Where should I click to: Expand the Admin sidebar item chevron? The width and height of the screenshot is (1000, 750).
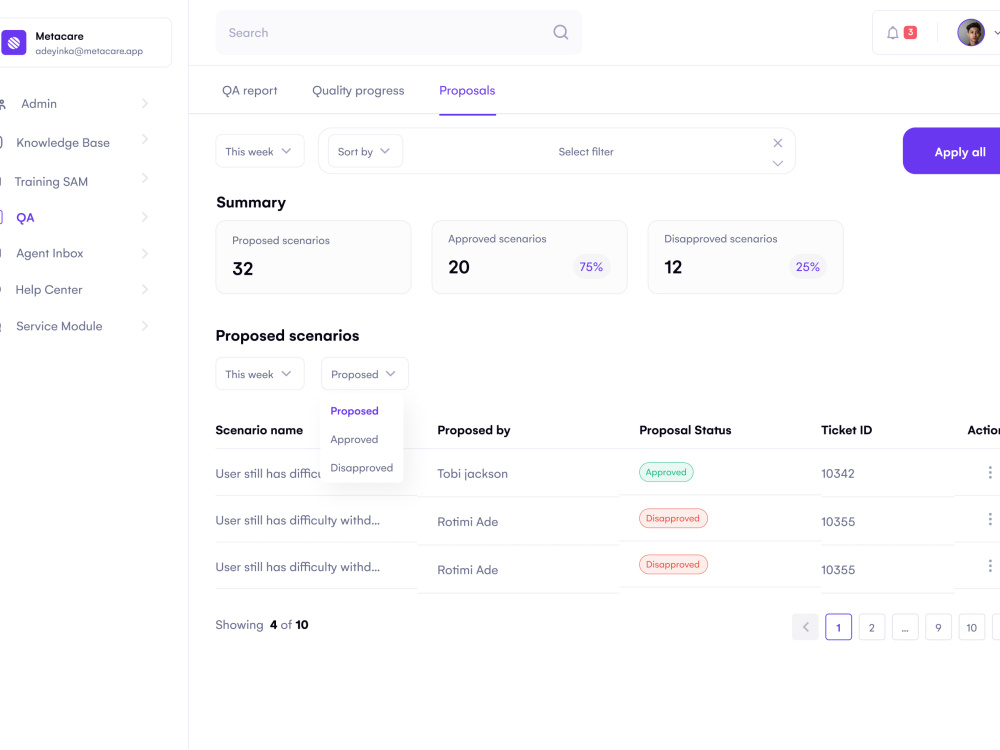(145, 103)
